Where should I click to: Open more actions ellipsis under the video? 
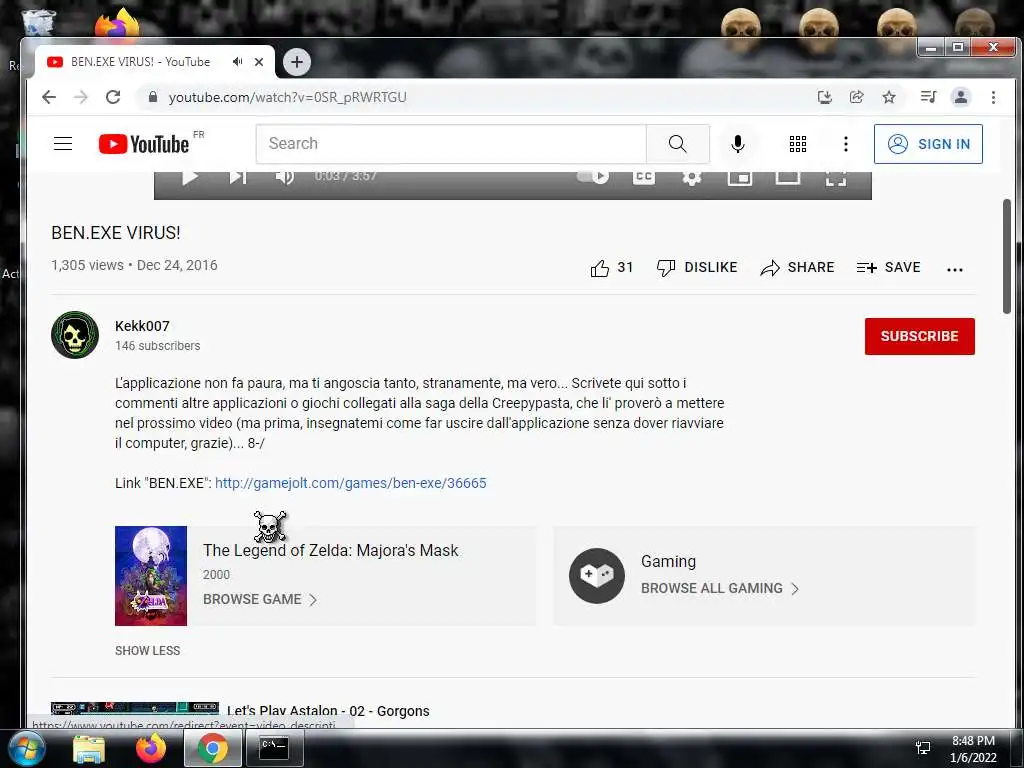(x=955, y=269)
